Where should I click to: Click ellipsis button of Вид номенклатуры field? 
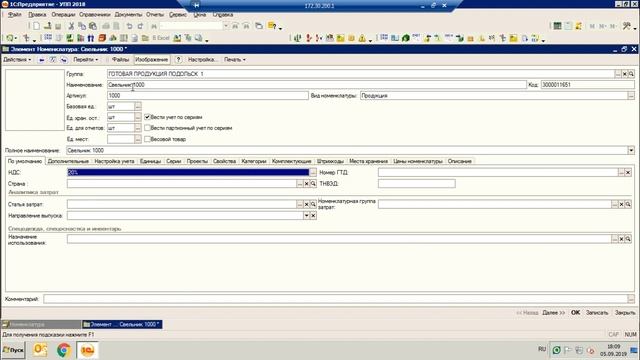[631, 96]
